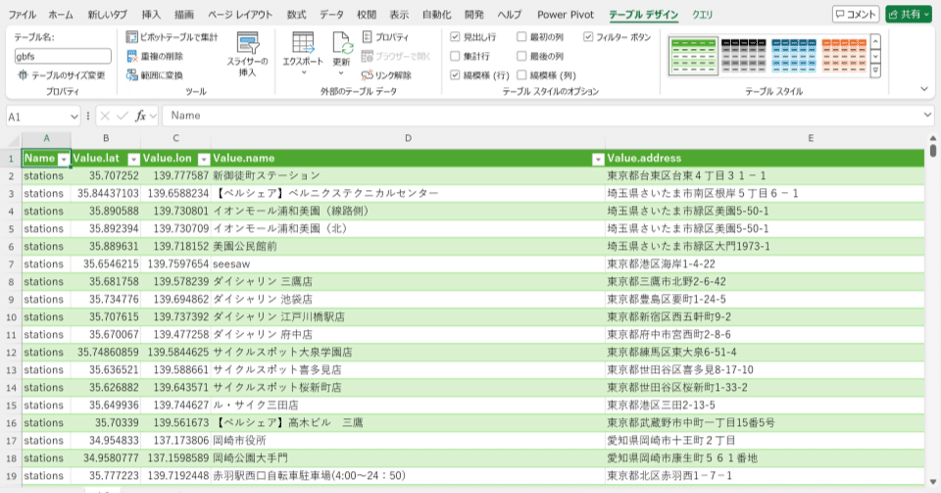Open the Value.lat filter dropdown
Screen dimensions: 941x493
(x=134, y=159)
